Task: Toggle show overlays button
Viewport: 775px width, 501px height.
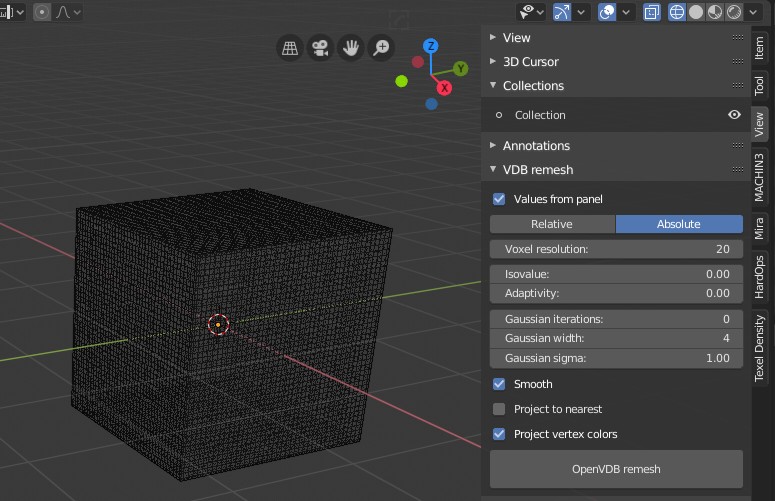Action: coord(607,12)
